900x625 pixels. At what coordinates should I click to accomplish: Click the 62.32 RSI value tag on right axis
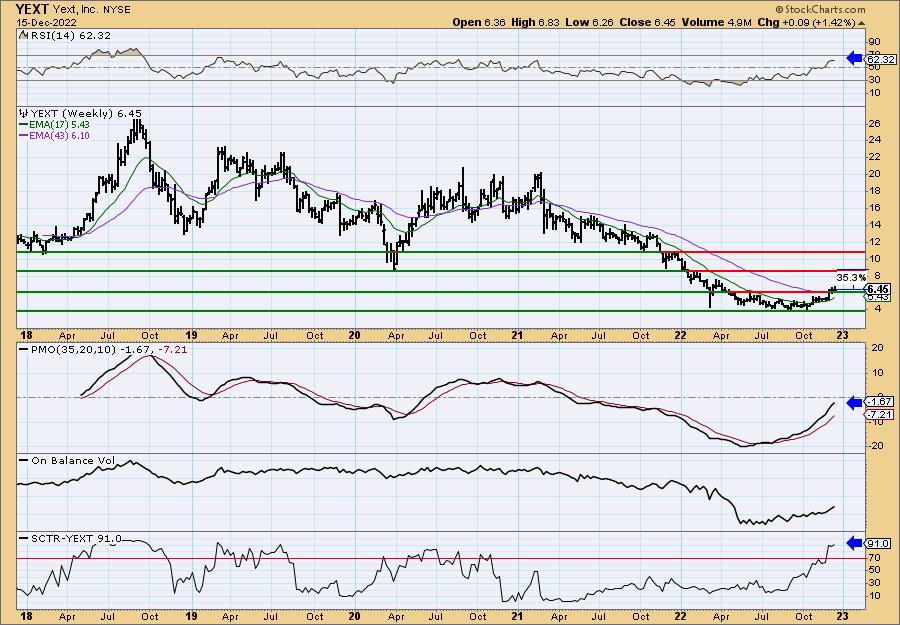pyautogui.click(x=880, y=59)
